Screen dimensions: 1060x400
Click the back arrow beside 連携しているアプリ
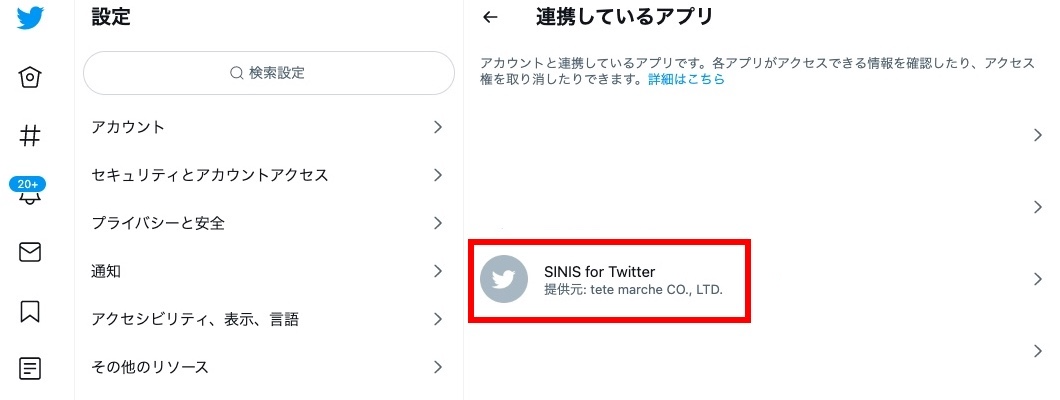(x=490, y=18)
